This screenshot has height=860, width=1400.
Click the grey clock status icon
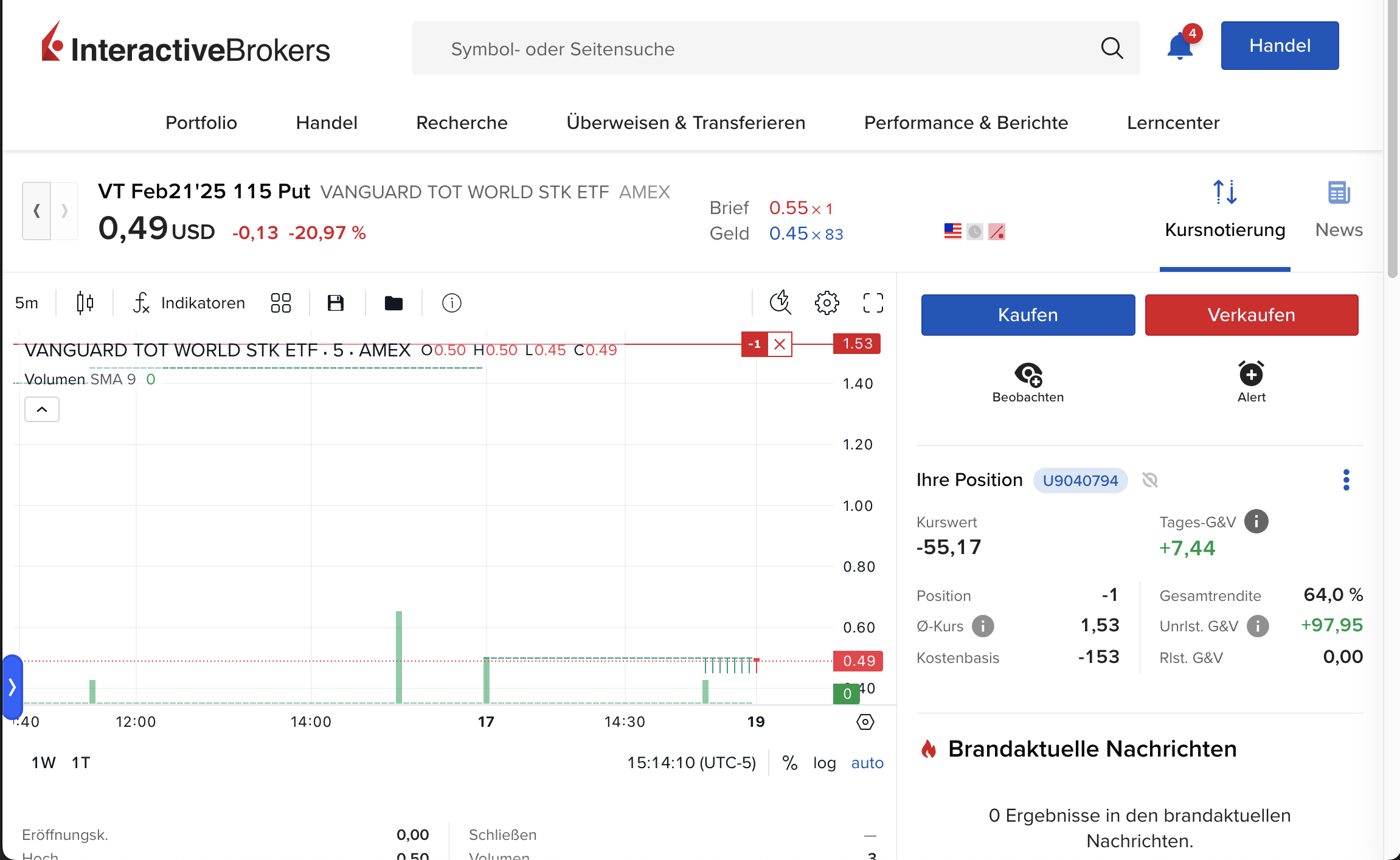point(975,232)
